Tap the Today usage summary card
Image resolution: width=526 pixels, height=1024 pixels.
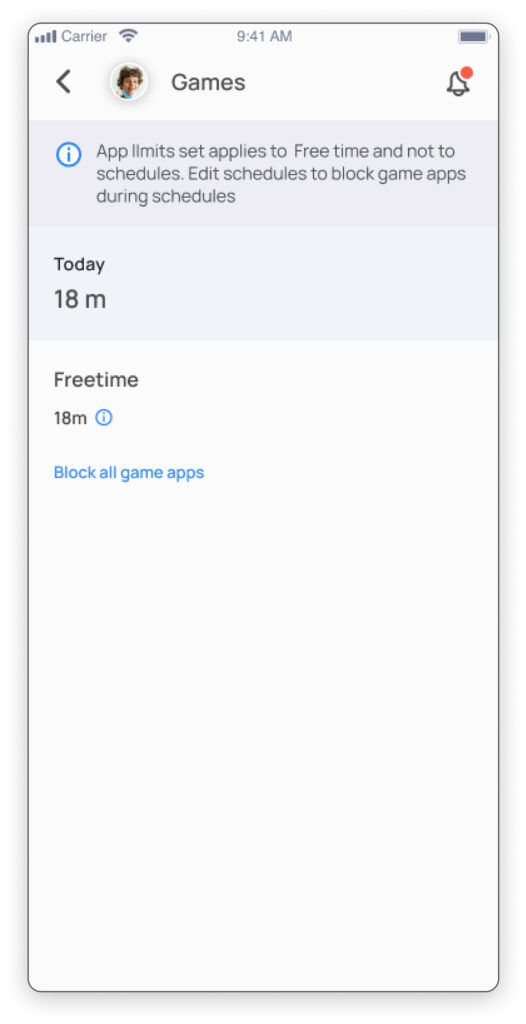pyautogui.click(x=263, y=283)
